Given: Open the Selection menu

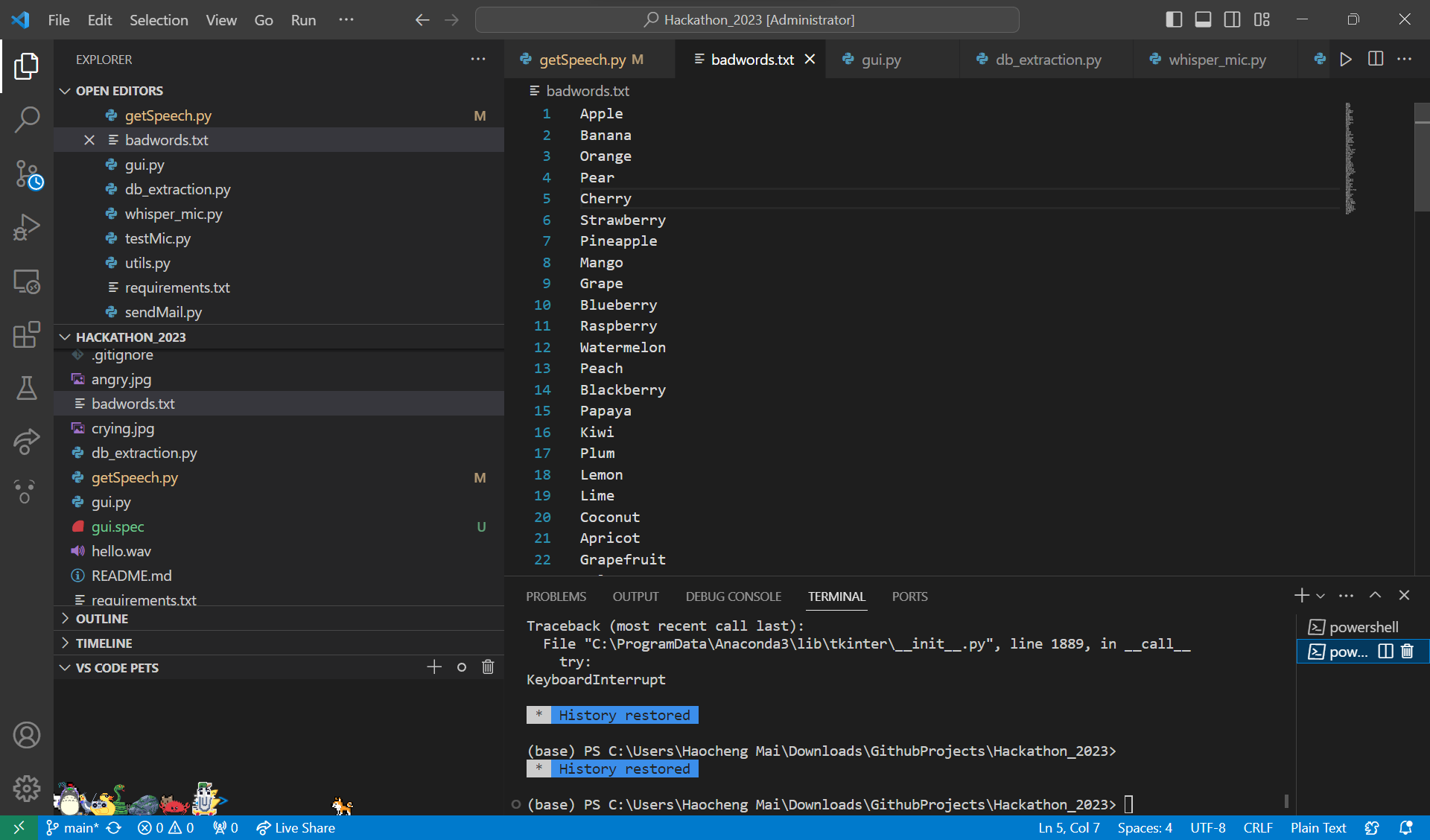Looking at the screenshot, I should pyautogui.click(x=159, y=20).
